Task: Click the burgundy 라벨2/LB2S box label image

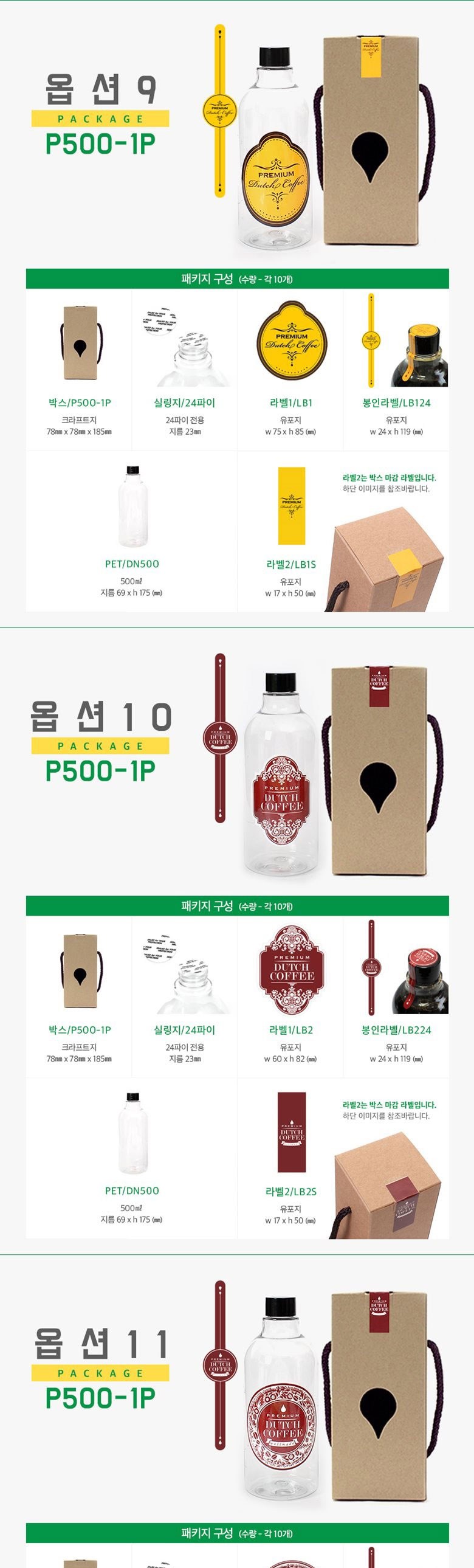Action: [292, 1132]
